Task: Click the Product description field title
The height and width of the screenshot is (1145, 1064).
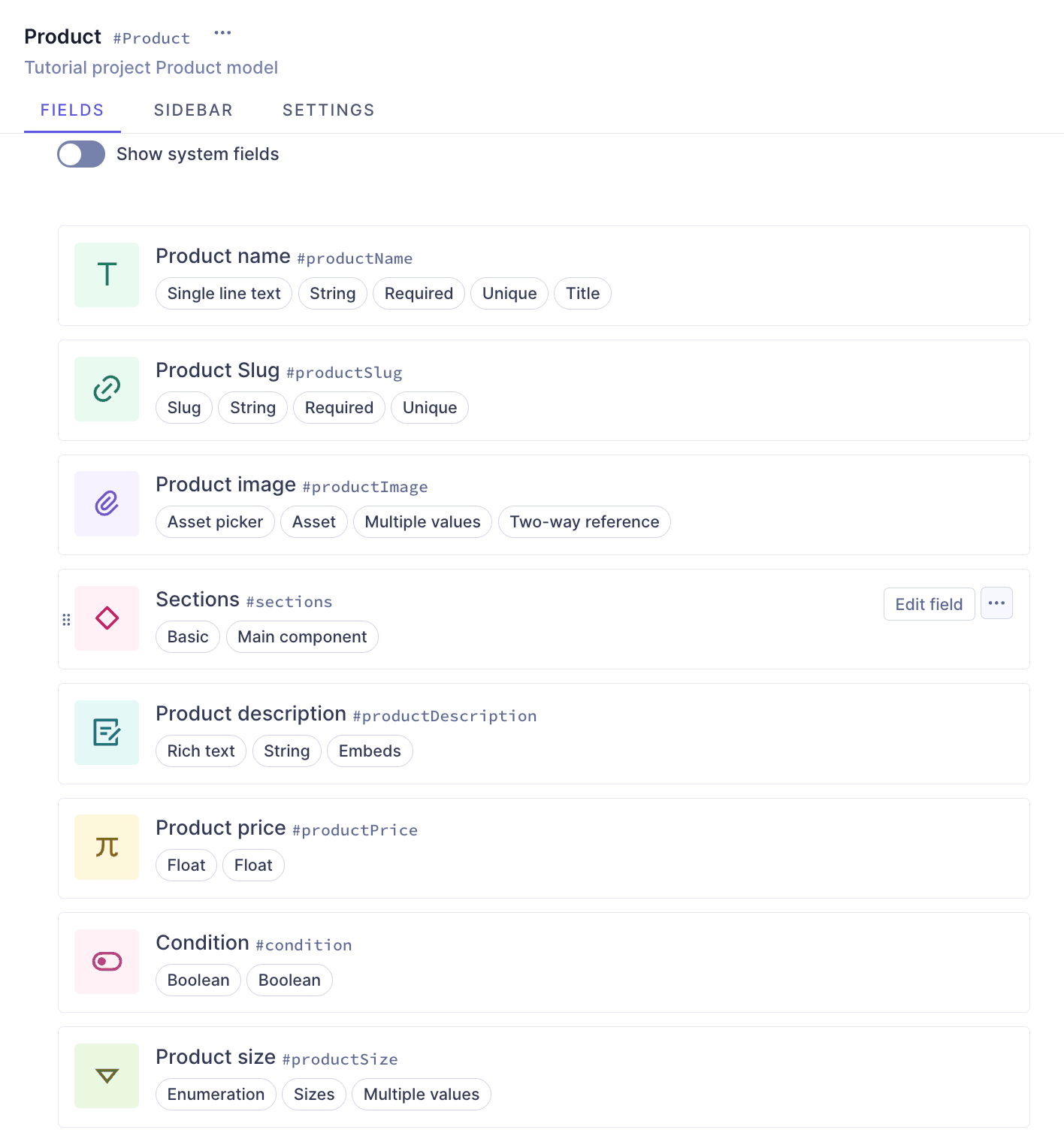Action: coord(251,714)
